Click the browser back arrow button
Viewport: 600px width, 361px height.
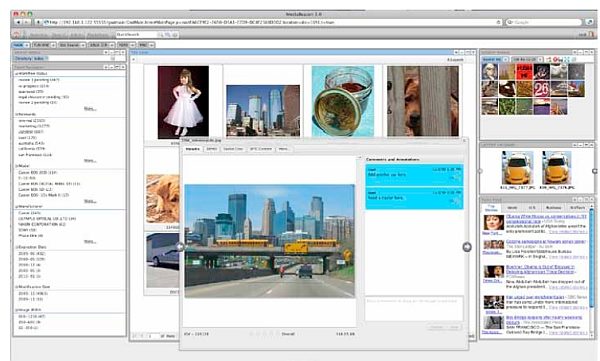point(18,22)
